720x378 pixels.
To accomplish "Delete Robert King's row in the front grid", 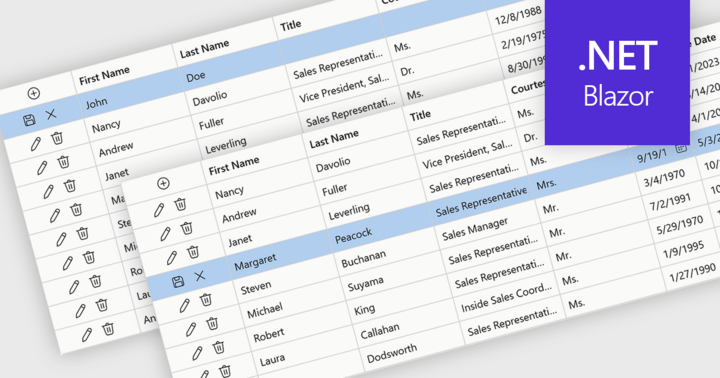I will 219,347.
